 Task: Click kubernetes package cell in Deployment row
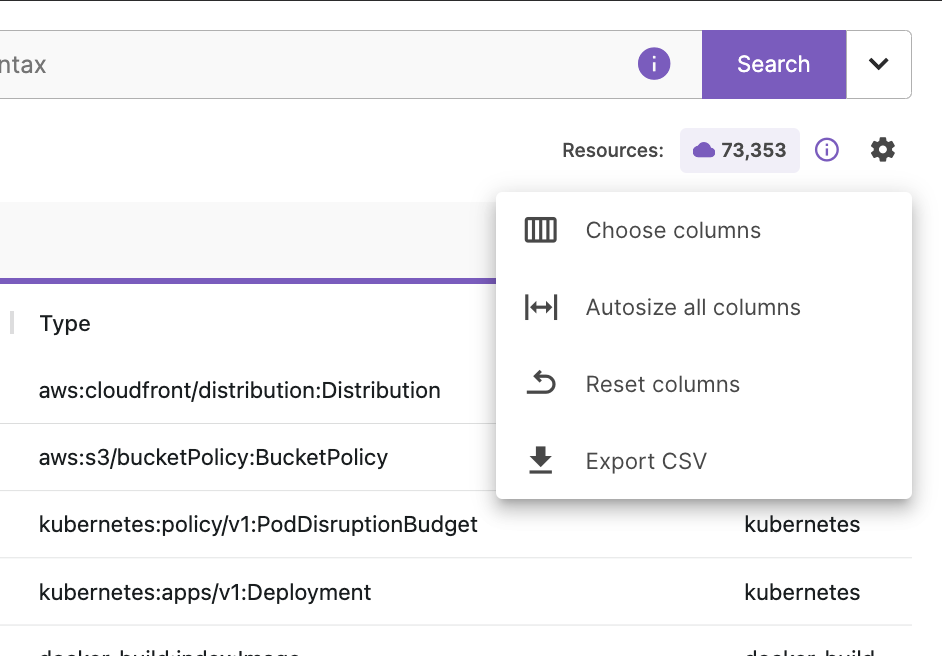click(802, 592)
